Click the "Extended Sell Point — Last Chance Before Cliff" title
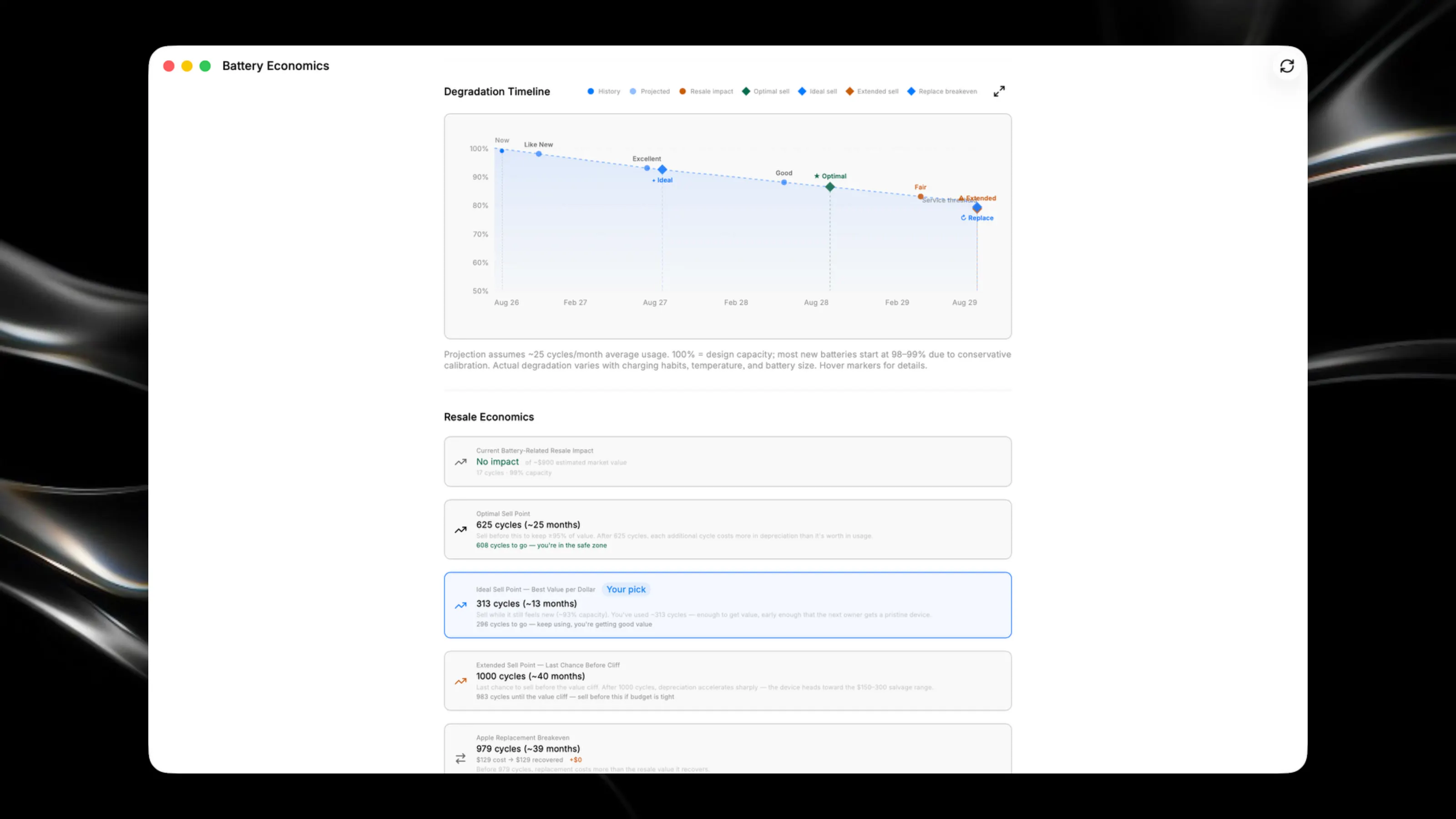The height and width of the screenshot is (819, 1456). pyautogui.click(x=548, y=665)
